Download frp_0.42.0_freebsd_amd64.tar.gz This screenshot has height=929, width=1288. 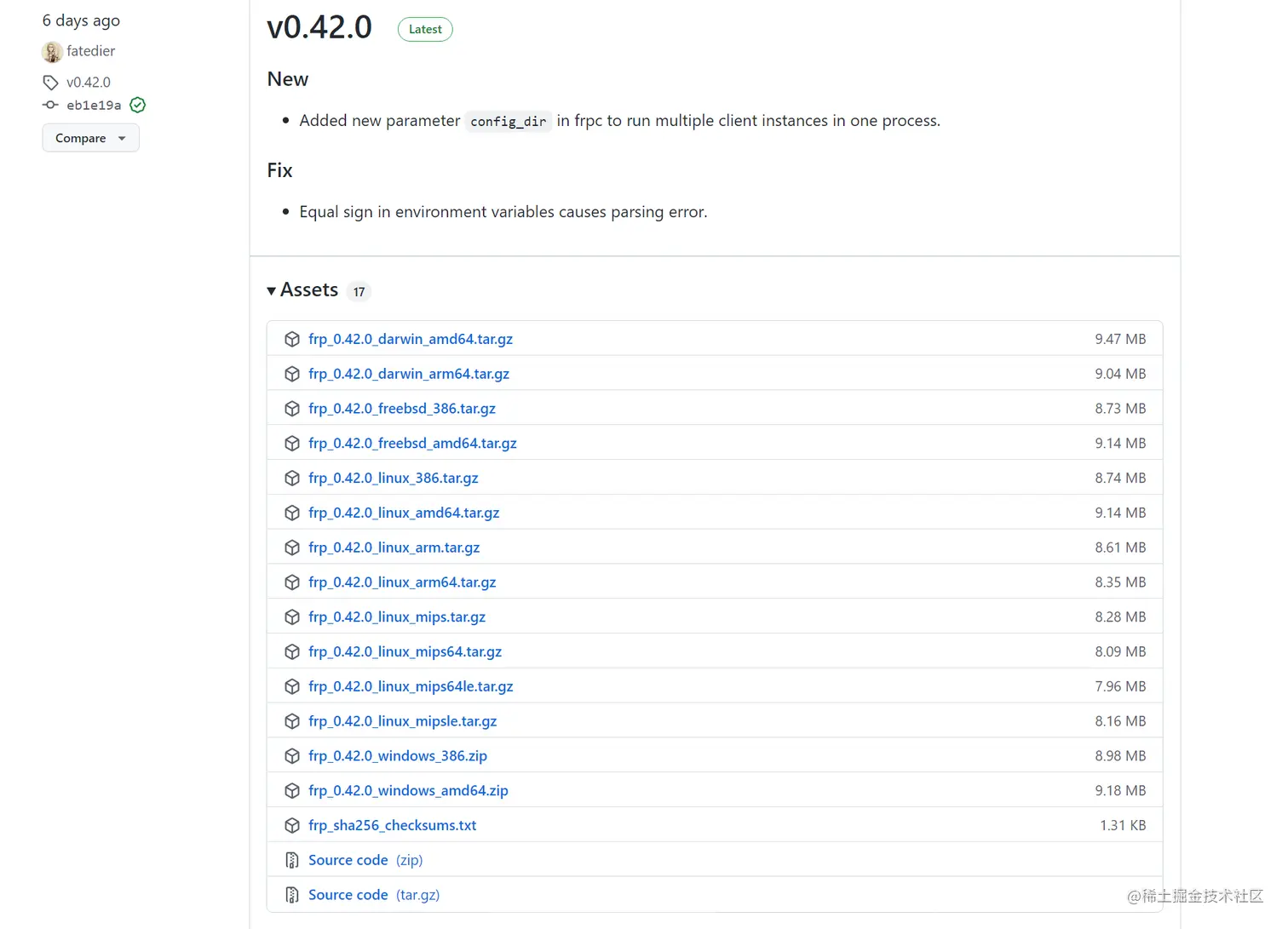click(x=412, y=444)
